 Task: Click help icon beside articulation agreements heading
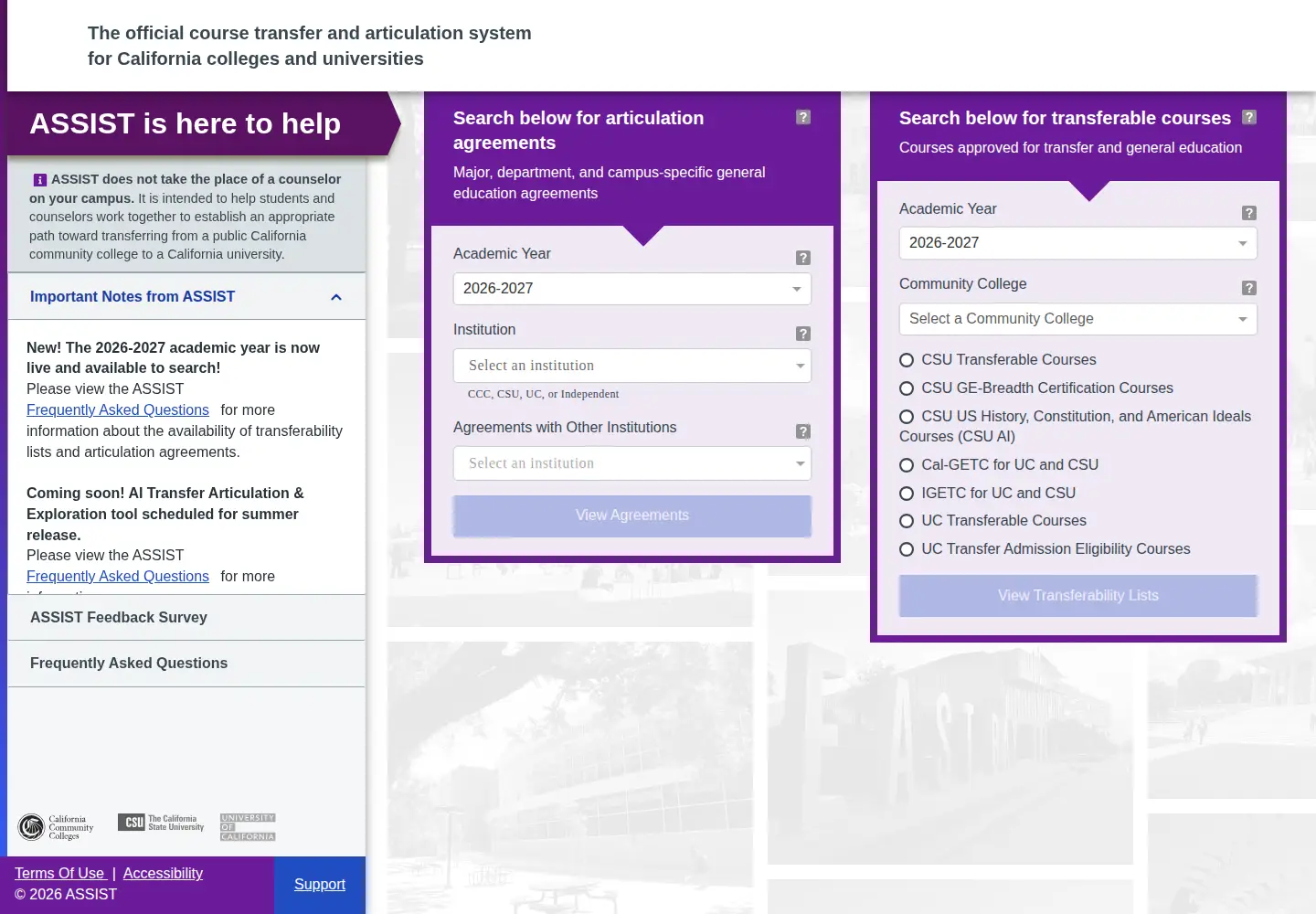[x=803, y=117]
